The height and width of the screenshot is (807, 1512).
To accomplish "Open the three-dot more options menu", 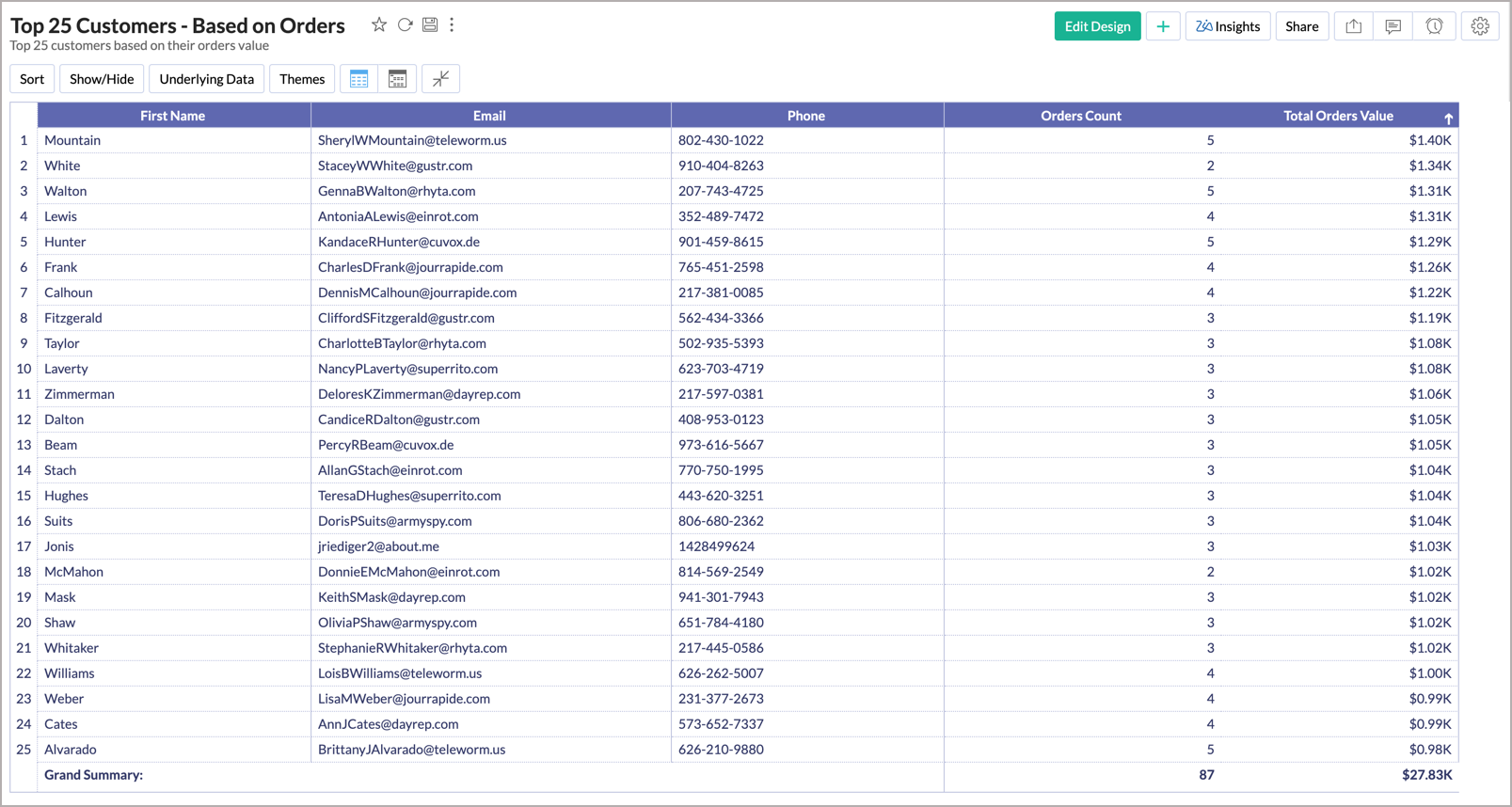I will click(452, 25).
